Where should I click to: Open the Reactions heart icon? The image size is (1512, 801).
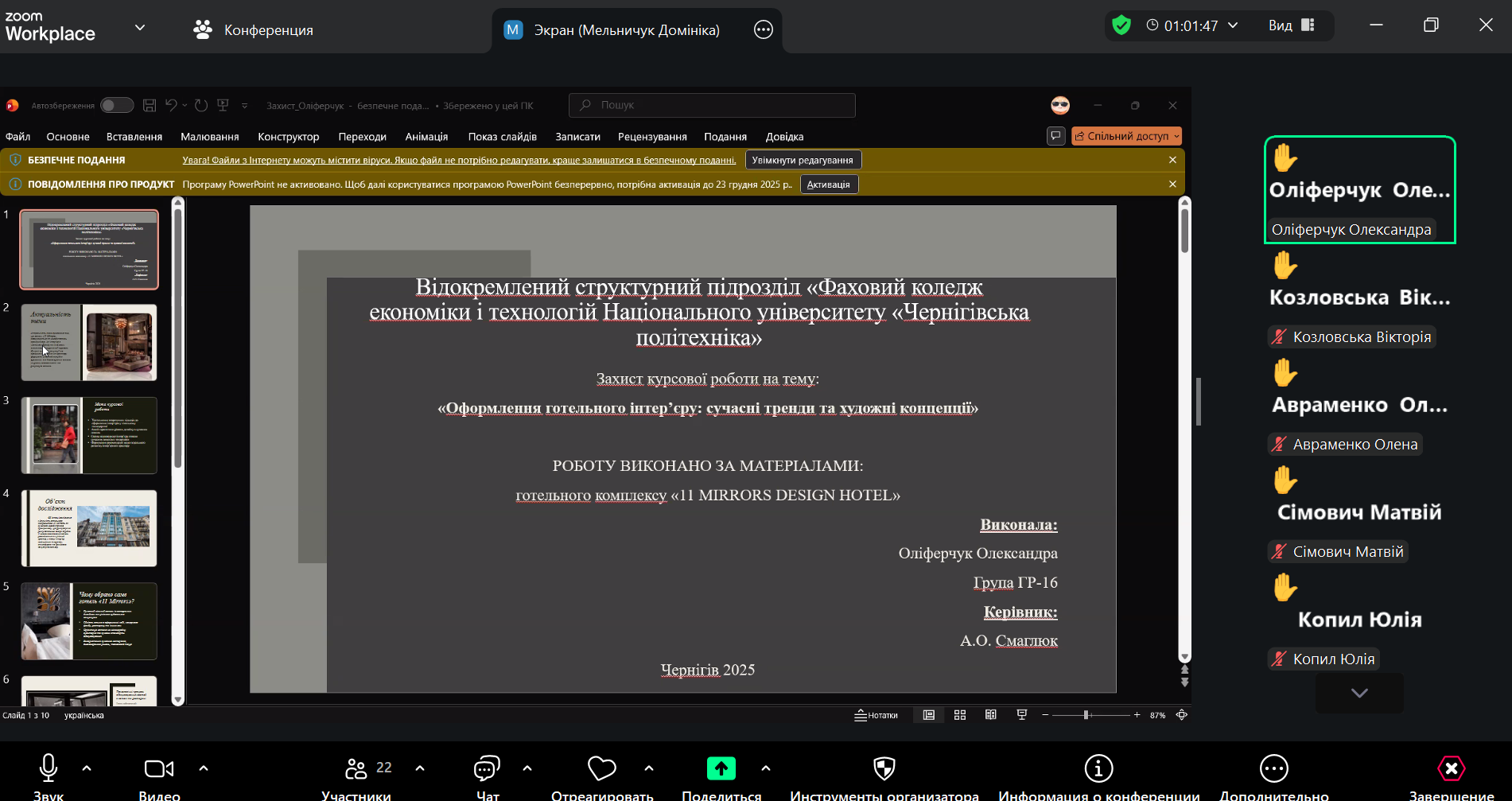click(x=601, y=768)
